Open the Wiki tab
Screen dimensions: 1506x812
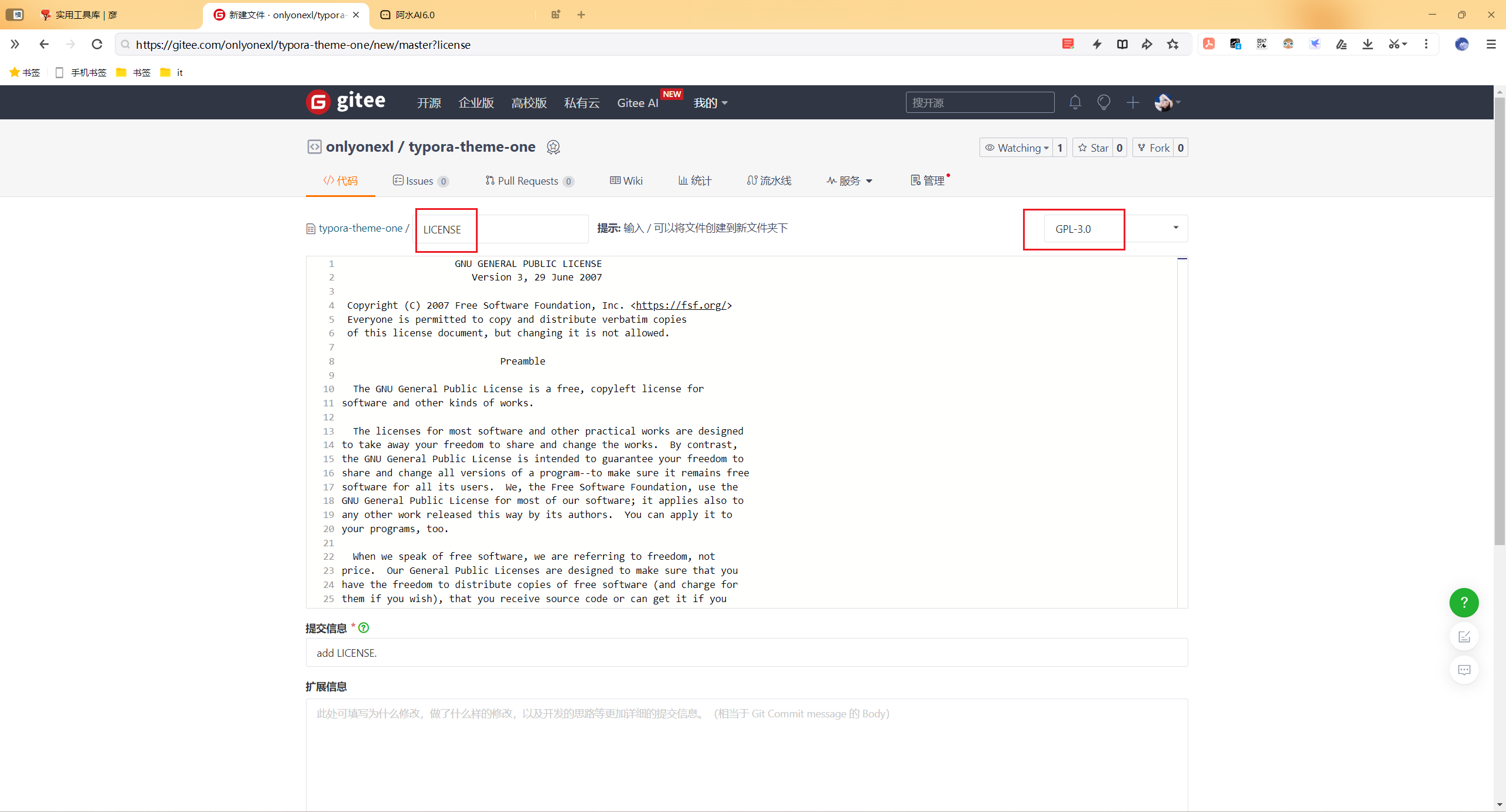pos(626,181)
